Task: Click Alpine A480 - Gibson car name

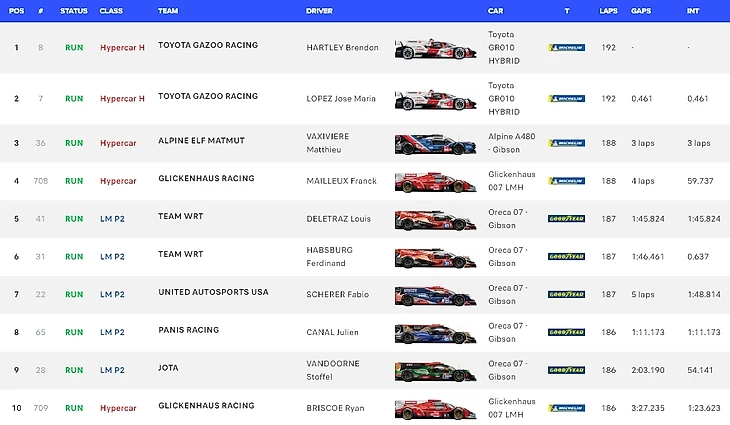Action: click(x=512, y=143)
